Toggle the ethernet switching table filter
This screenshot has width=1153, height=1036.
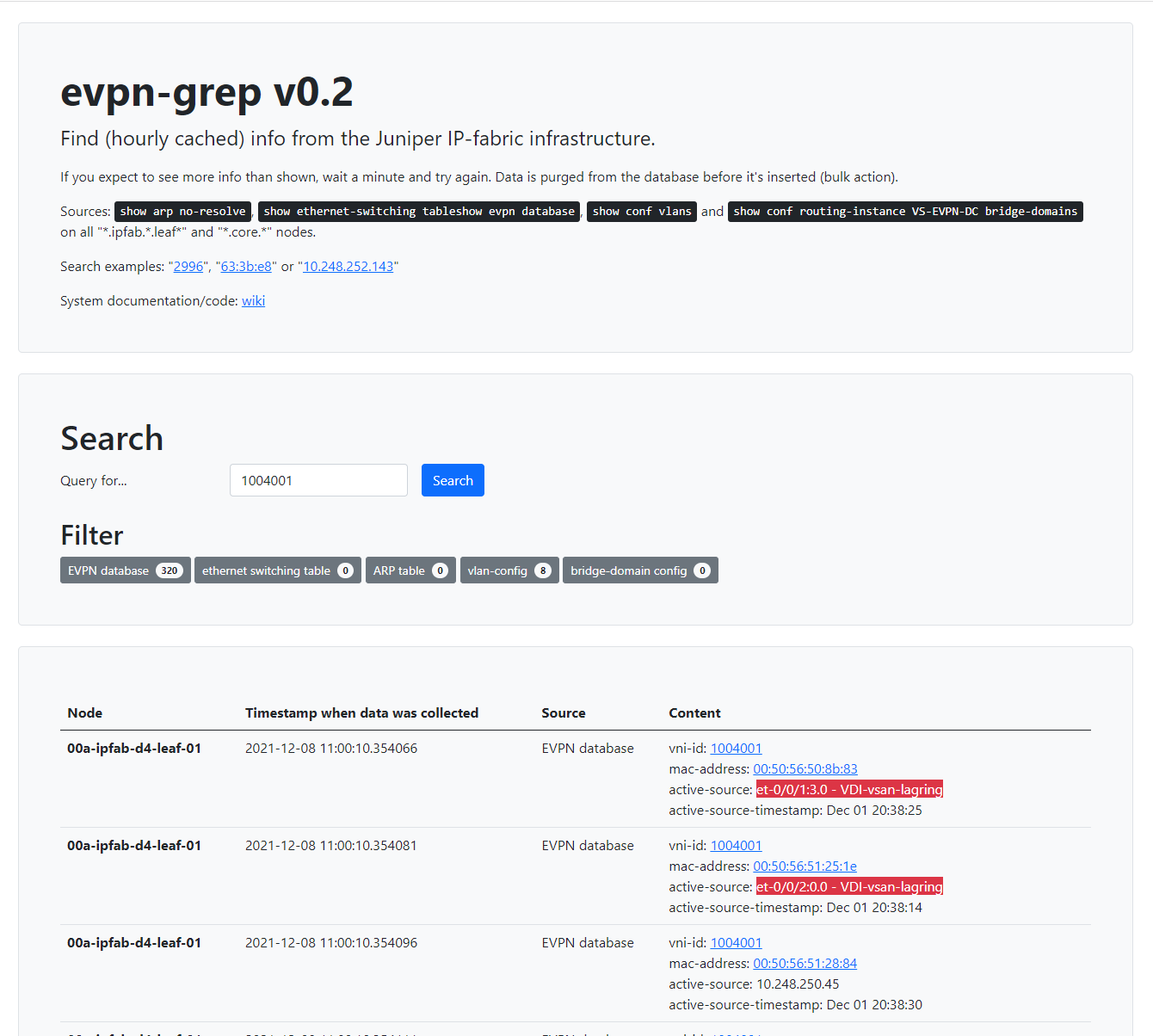point(278,570)
